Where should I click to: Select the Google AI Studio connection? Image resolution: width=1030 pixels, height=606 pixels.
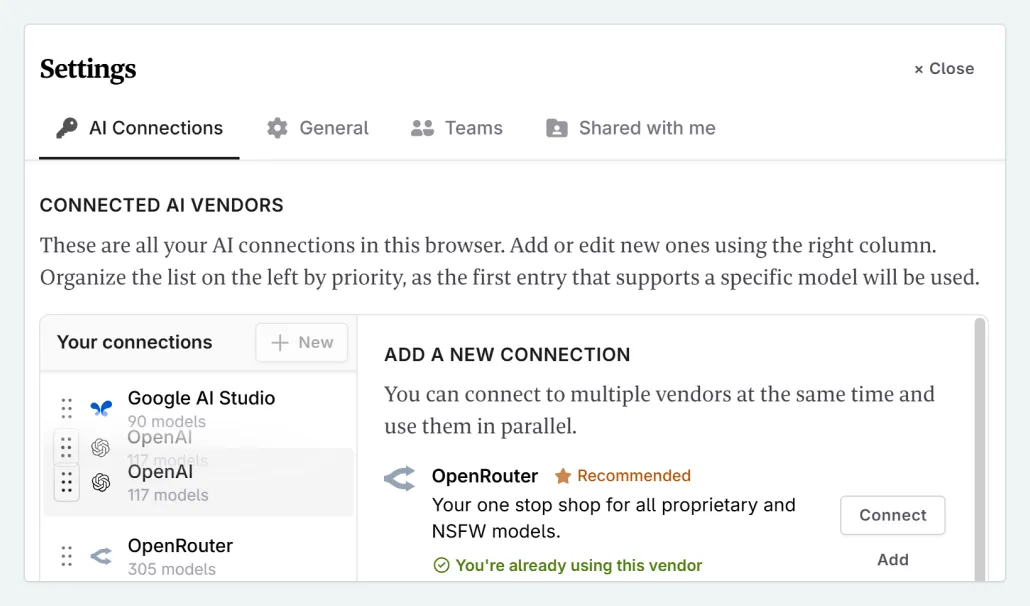coord(201,399)
